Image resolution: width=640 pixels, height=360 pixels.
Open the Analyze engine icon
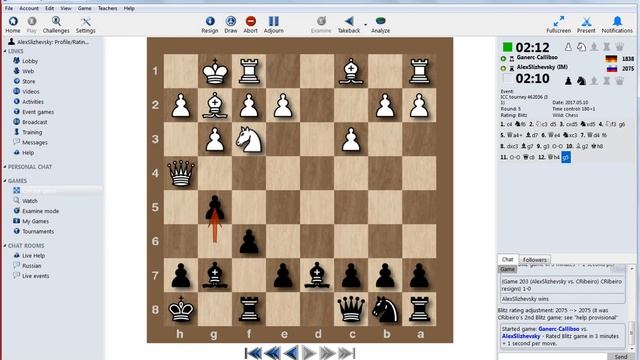[380, 25]
